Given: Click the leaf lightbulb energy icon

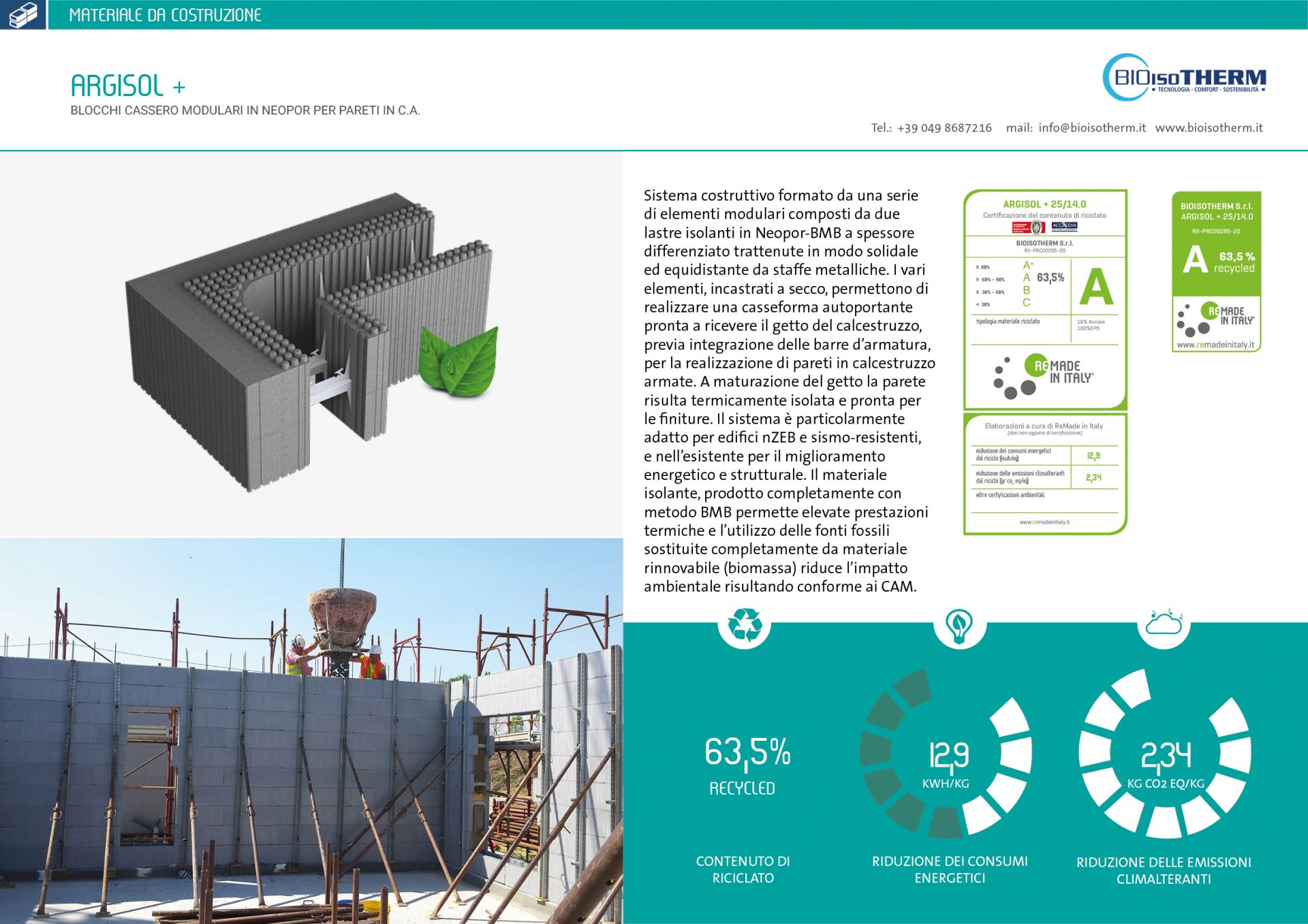Looking at the screenshot, I should (x=959, y=626).
